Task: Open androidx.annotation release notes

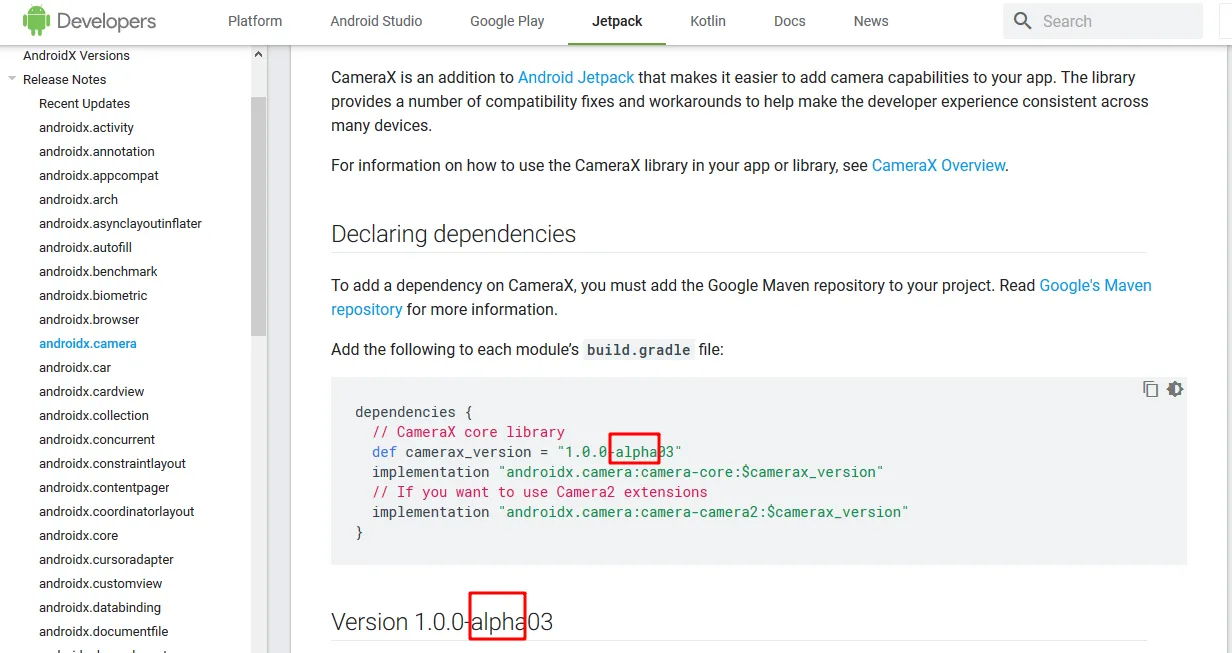Action: pyautogui.click(x=97, y=151)
